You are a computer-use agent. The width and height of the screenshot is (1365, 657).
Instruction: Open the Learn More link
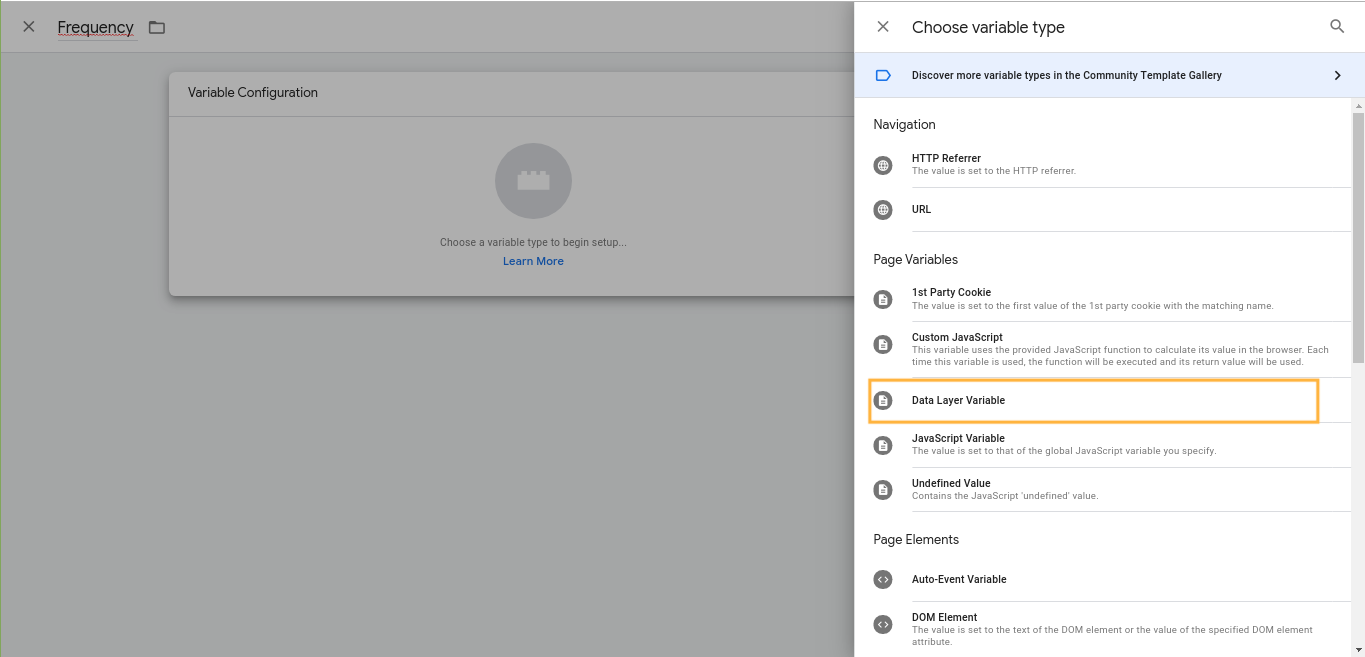tap(533, 261)
